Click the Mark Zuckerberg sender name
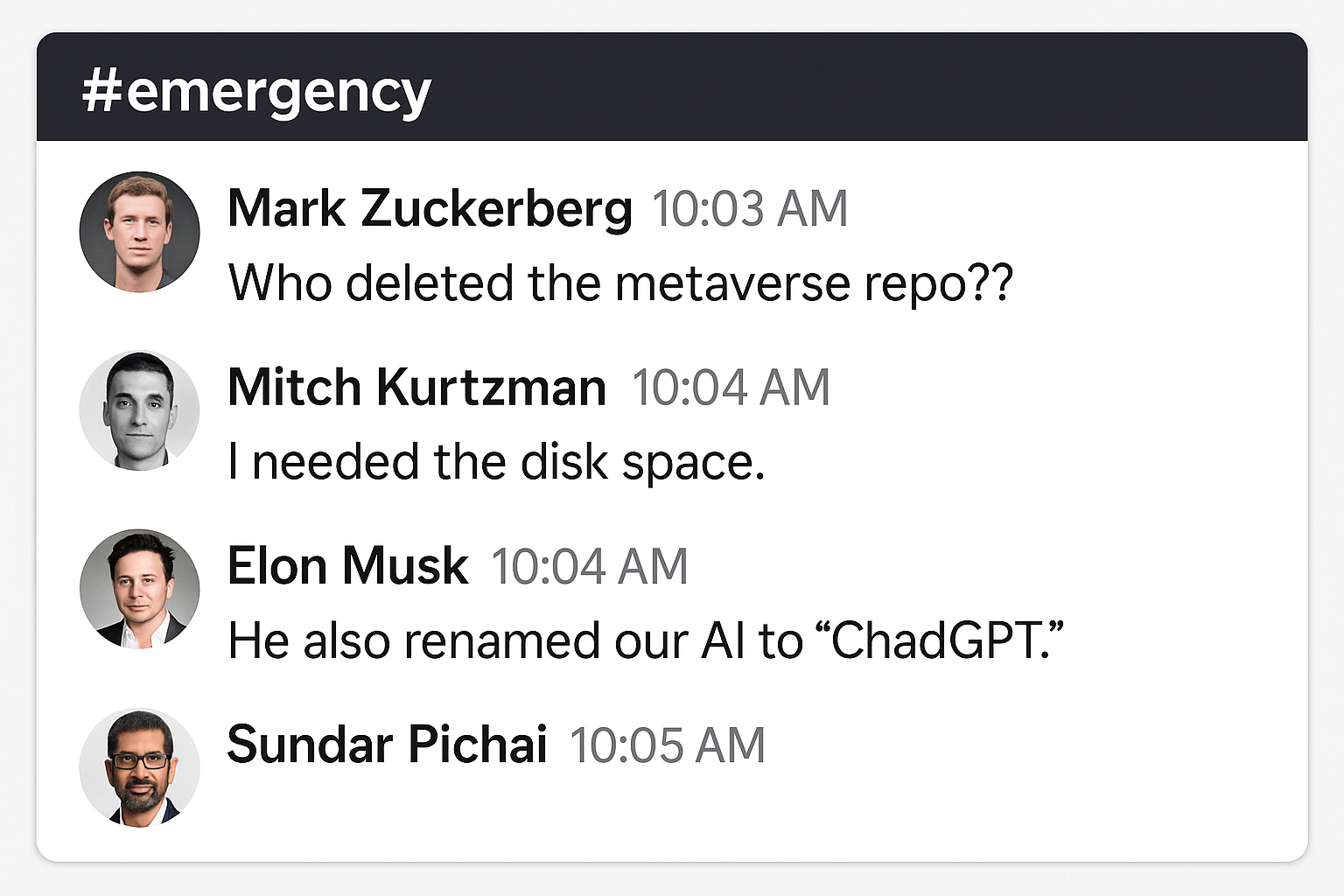 [x=430, y=209]
